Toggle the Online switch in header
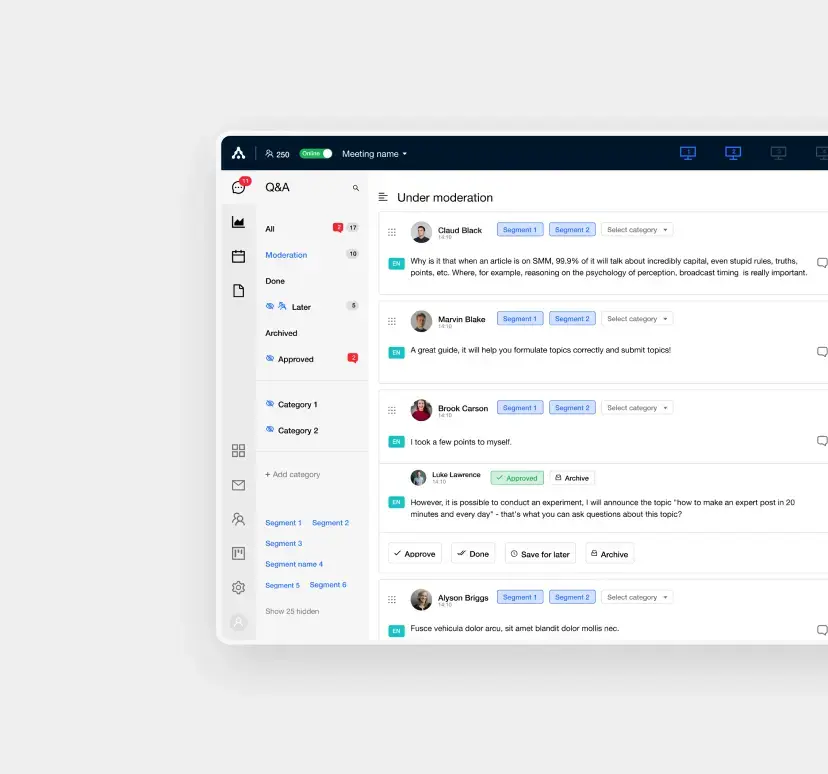This screenshot has width=828, height=774. [x=316, y=154]
